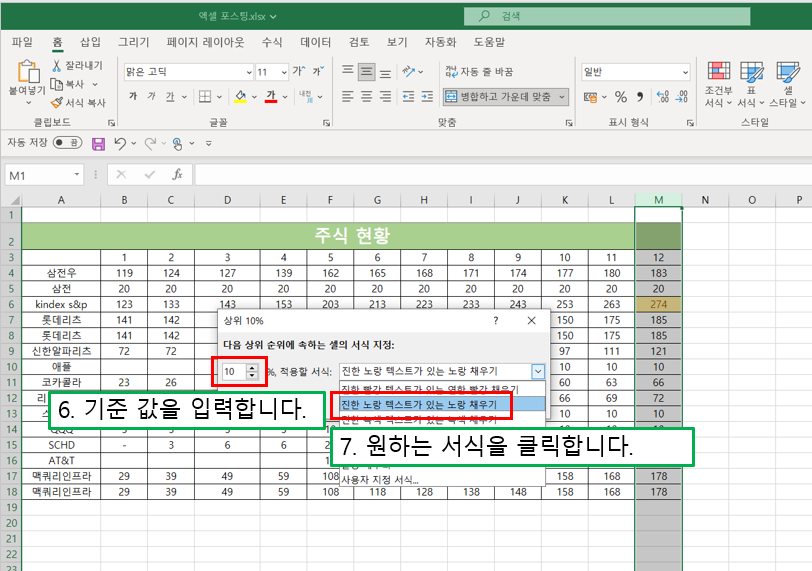Click the Paste (붙여넣기) clipboard icon
Screen dimensions: 812x571
[x=28, y=71]
